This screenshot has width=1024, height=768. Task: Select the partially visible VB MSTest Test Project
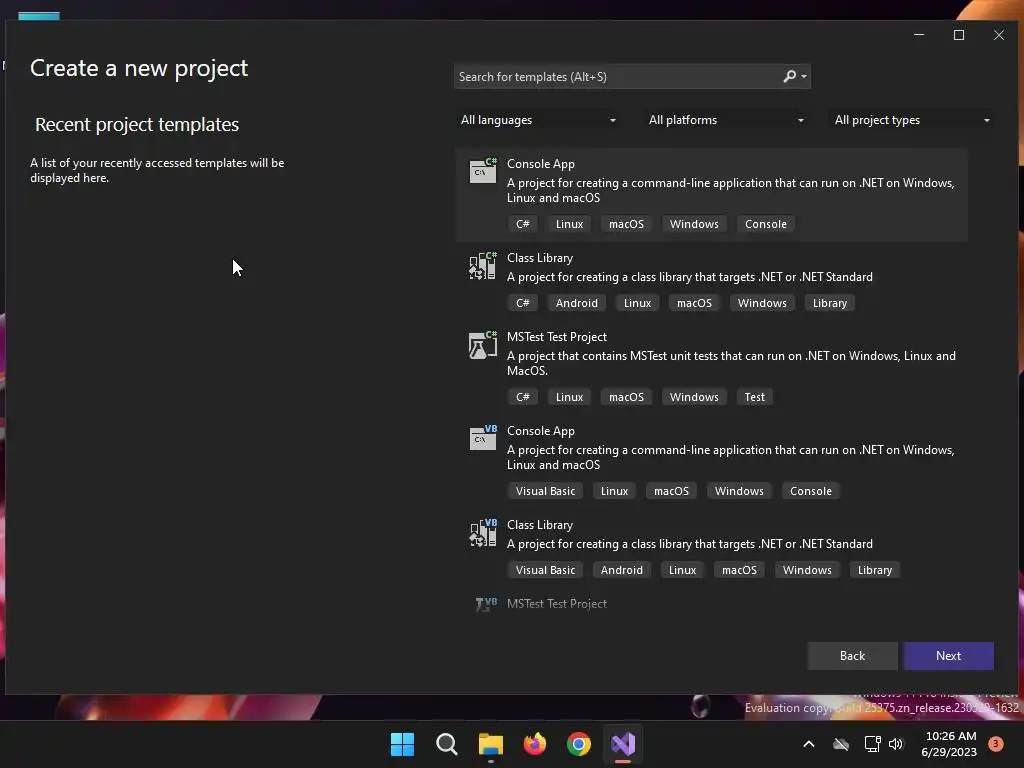click(x=557, y=604)
